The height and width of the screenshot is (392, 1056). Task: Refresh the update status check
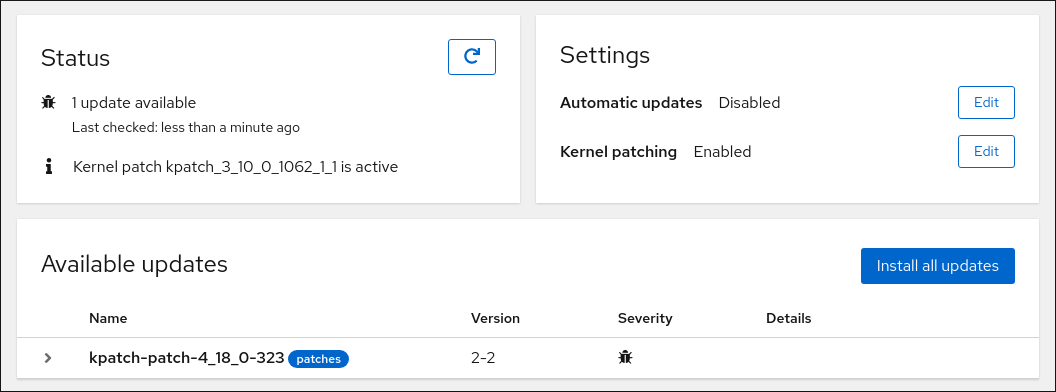pos(472,57)
